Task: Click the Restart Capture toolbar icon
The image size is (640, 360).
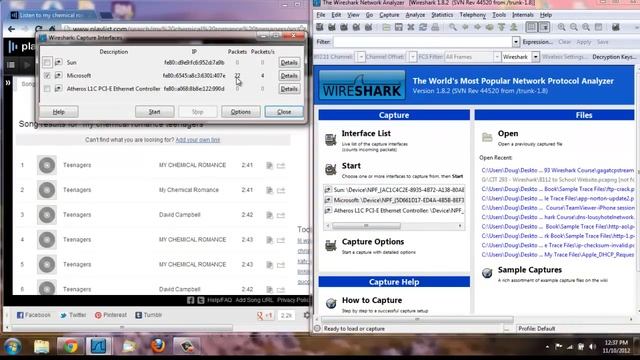Action: pyautogui.click(x=369, y=27)
